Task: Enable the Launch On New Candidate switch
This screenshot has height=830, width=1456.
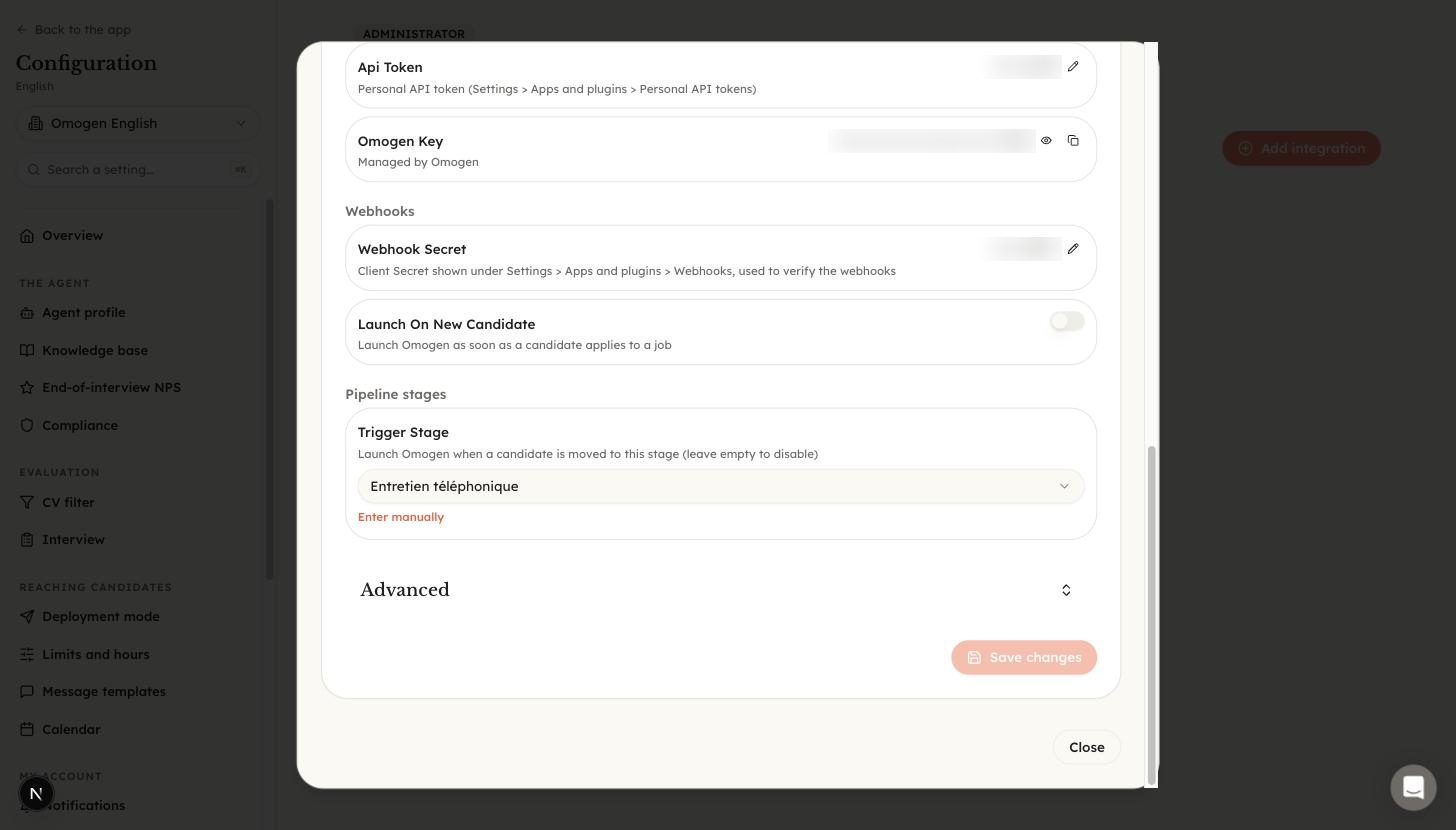Action: pos(1067,321)
